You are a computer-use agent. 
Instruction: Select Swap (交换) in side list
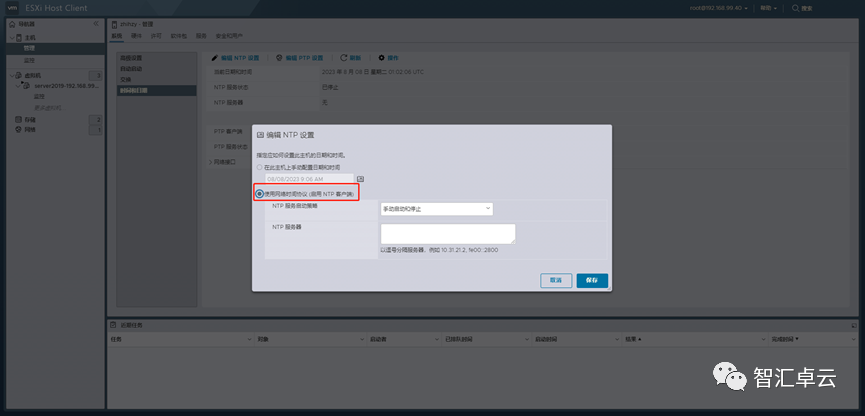click(156, 79)
